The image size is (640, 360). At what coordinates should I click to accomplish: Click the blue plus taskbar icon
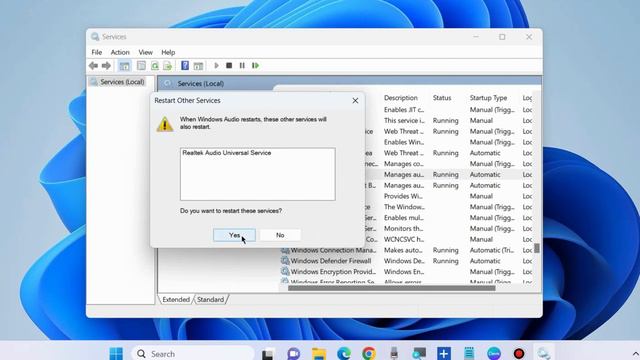click(x=444, y=353)
